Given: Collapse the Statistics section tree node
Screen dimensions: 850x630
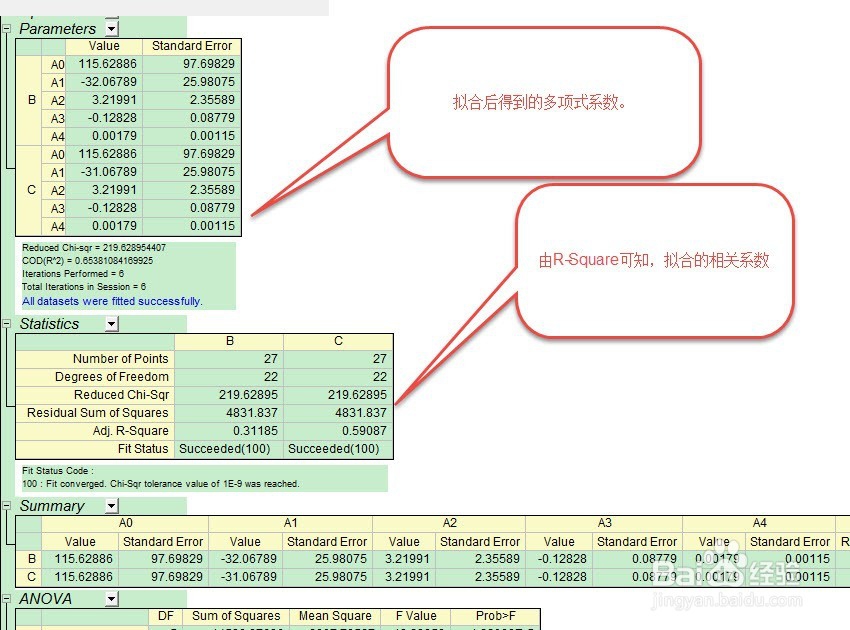Looking at the screenshot, I should point(7,324).
